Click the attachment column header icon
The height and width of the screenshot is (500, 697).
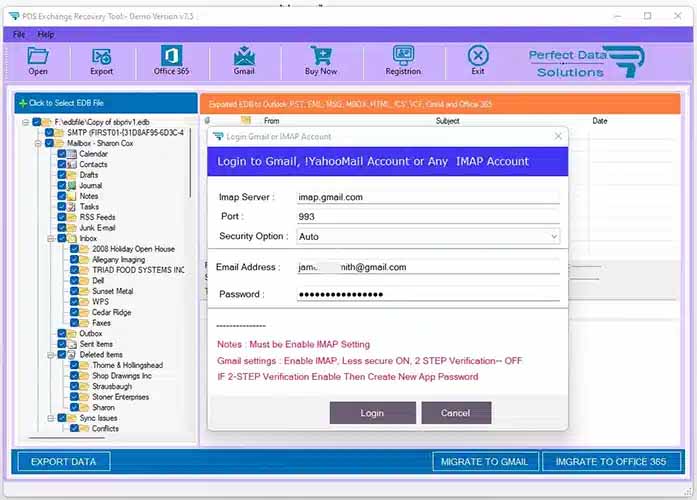[207, 120]
